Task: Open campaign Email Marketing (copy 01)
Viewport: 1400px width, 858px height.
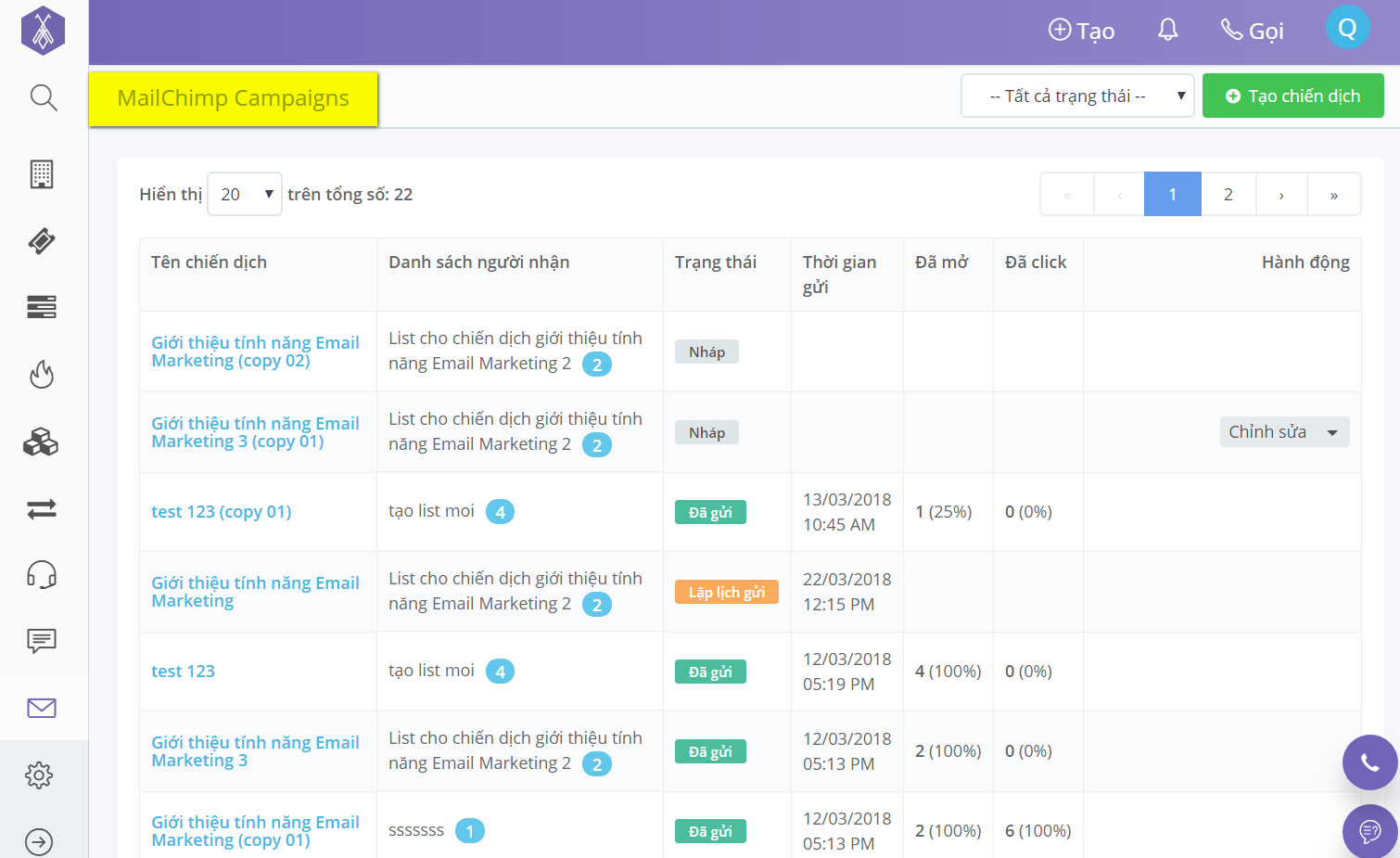Action: 255,831
